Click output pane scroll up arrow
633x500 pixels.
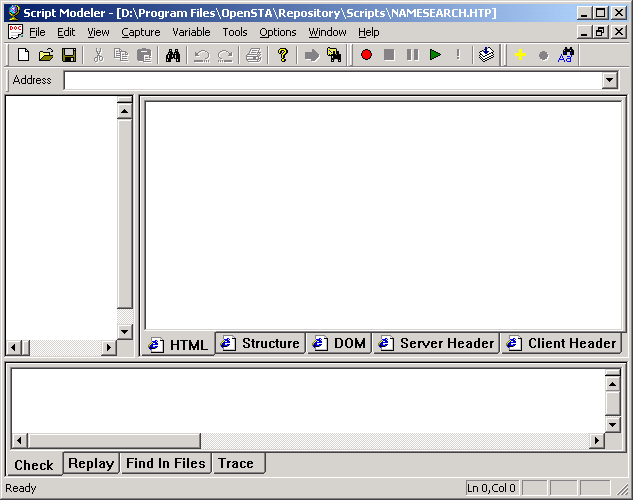click(612, 384)
